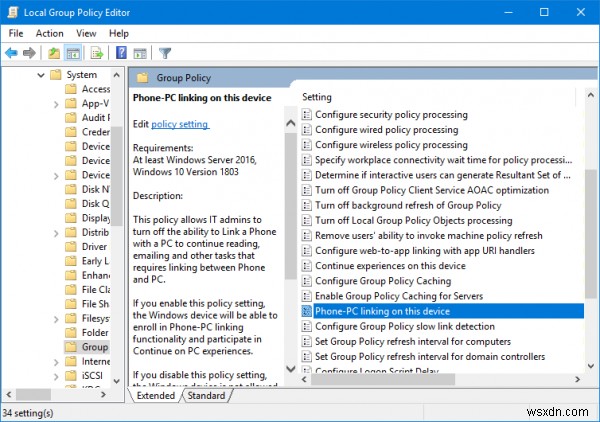Click the Setting column header
600x422 pixels.
tap(317, 97)
